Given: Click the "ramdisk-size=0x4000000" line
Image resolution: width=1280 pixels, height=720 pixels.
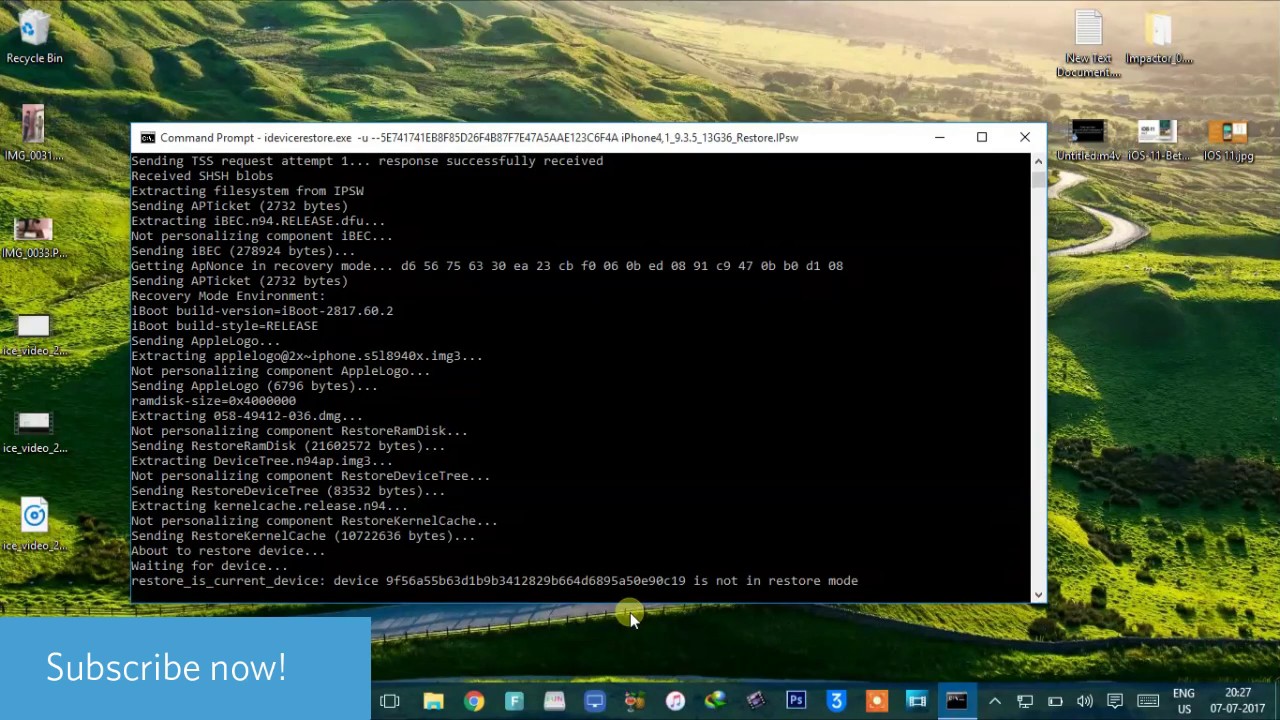Looking at the screenshot, I should 213,401.
